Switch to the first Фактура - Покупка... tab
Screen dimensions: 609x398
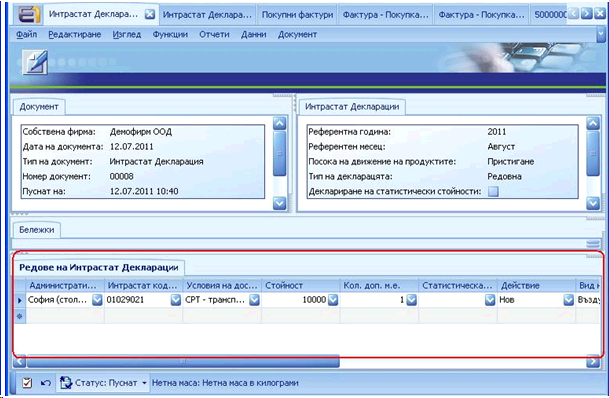pos(386,15)
